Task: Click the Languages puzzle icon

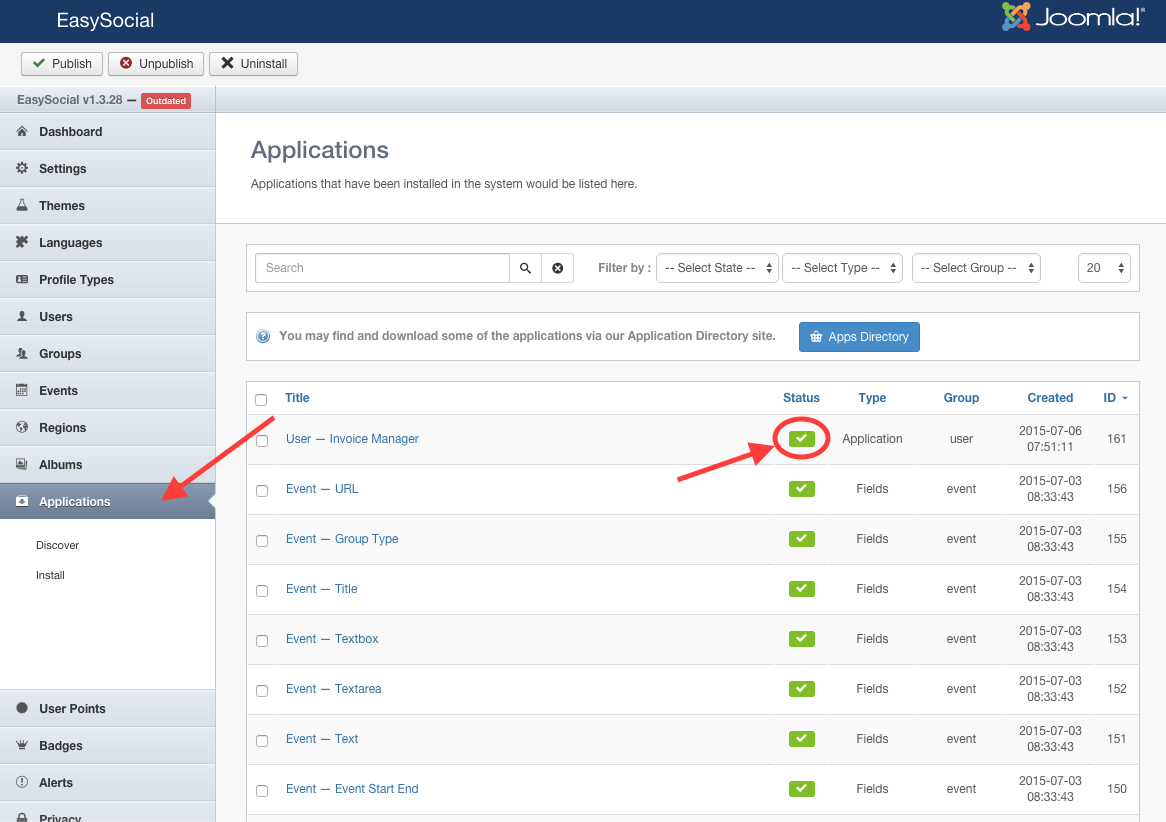Action: 22,242
